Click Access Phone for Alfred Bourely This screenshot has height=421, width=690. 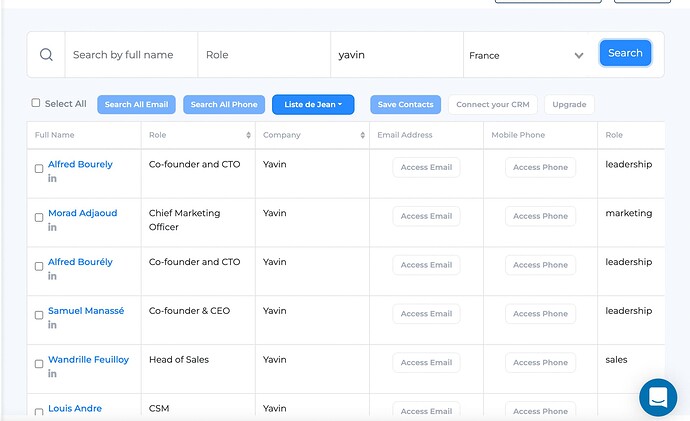(540, 167)
